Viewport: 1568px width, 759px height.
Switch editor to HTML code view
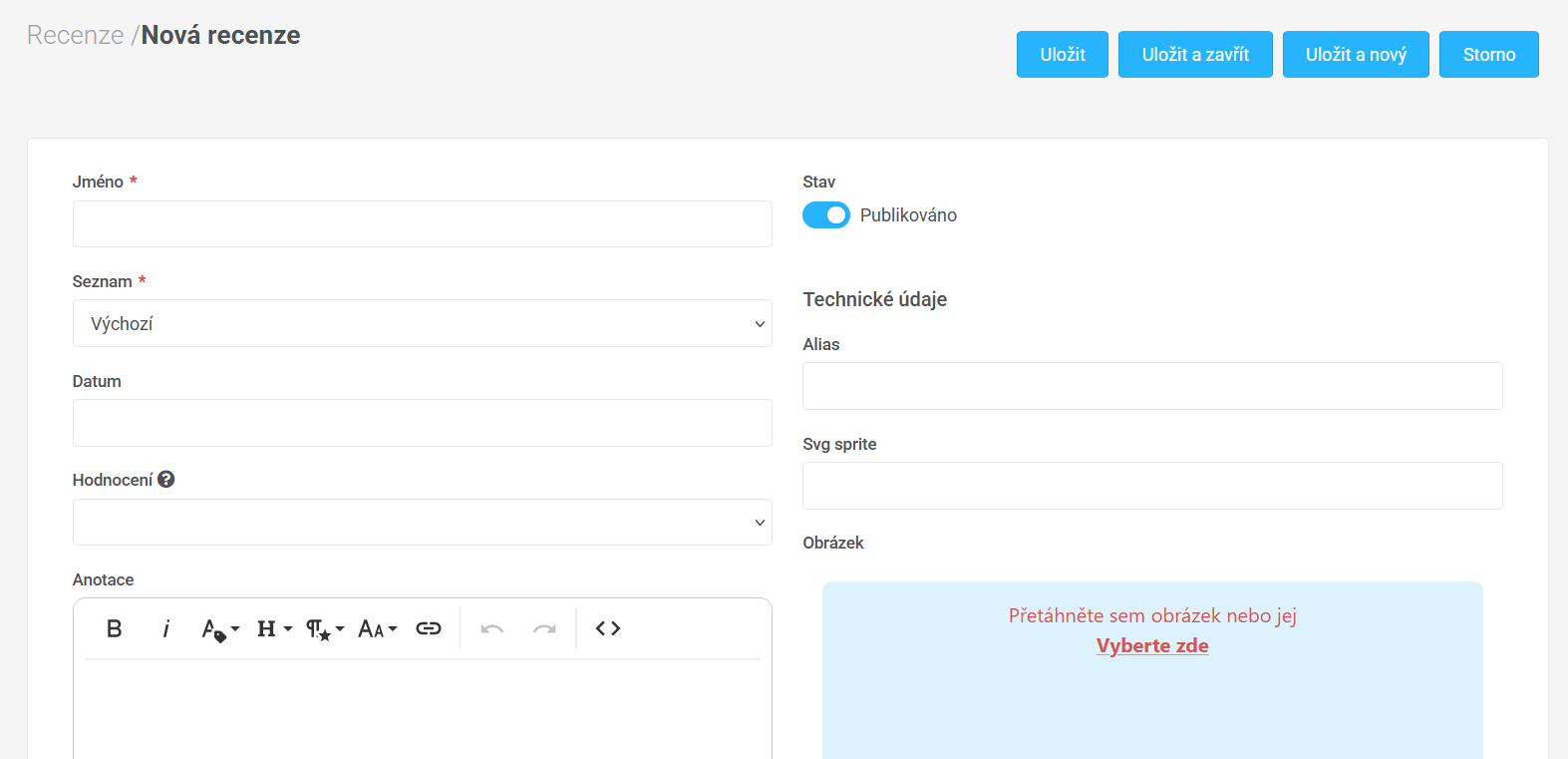608,628
